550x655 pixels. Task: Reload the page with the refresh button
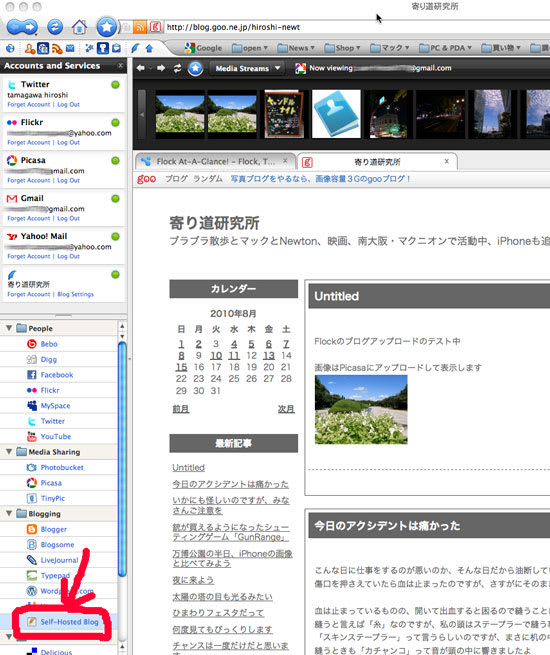(55, 27)
